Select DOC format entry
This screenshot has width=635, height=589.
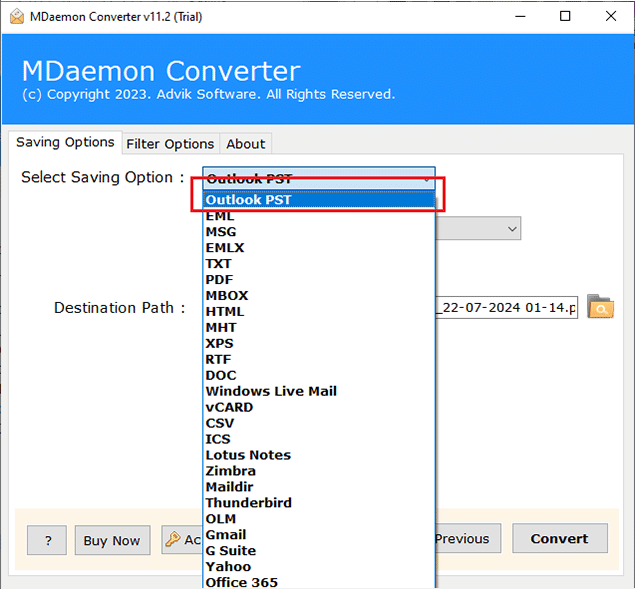(x=319, y=375)
